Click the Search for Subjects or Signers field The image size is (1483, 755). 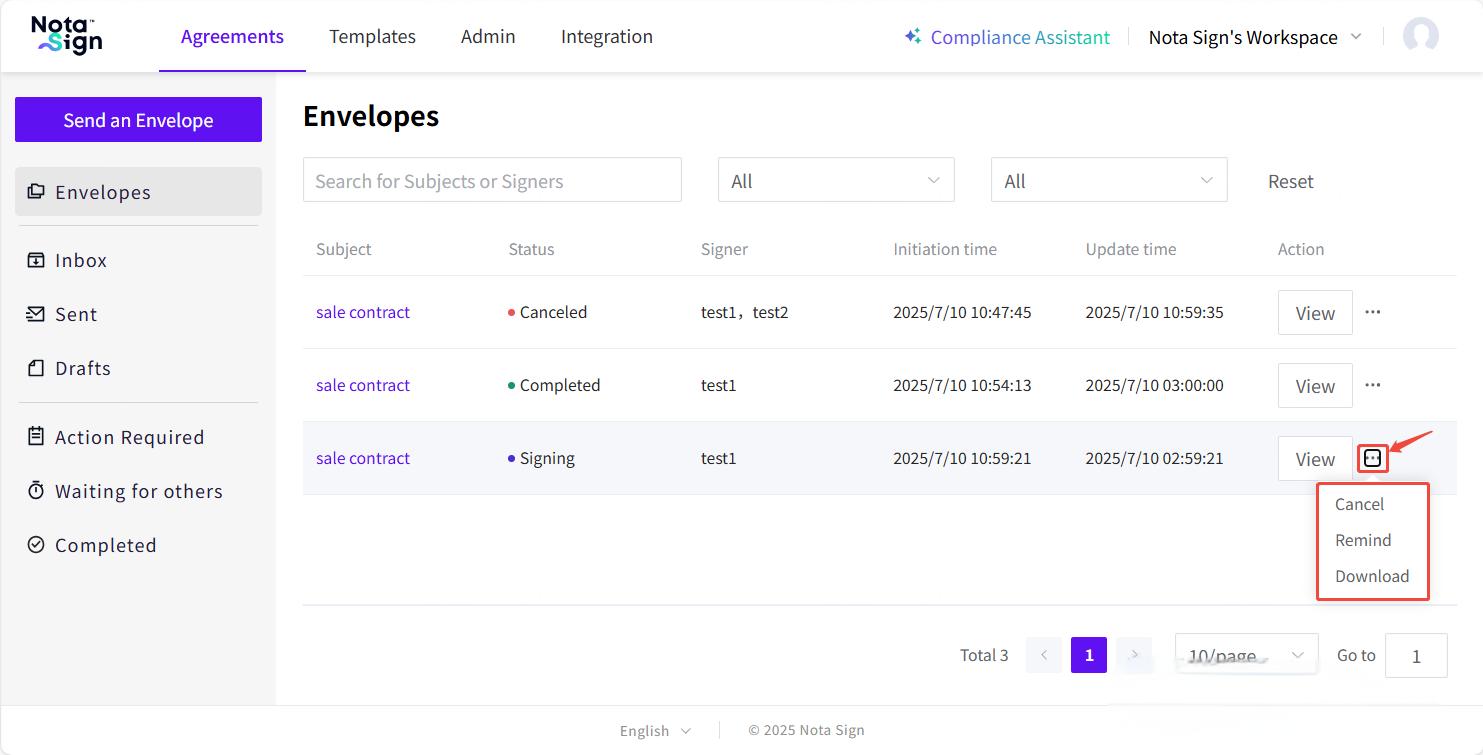coord(492,181)
